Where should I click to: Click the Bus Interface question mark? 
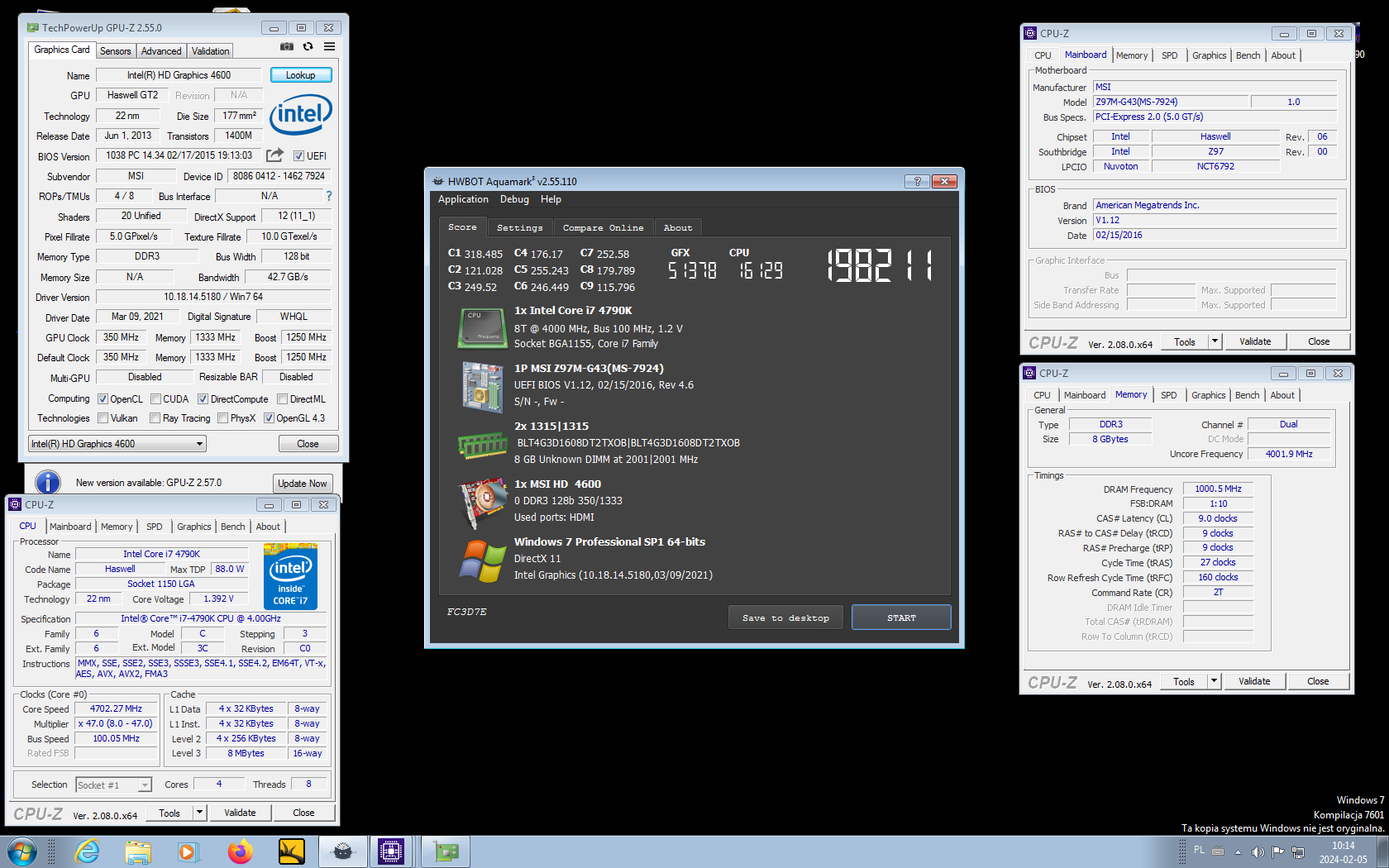pos(329,196)
